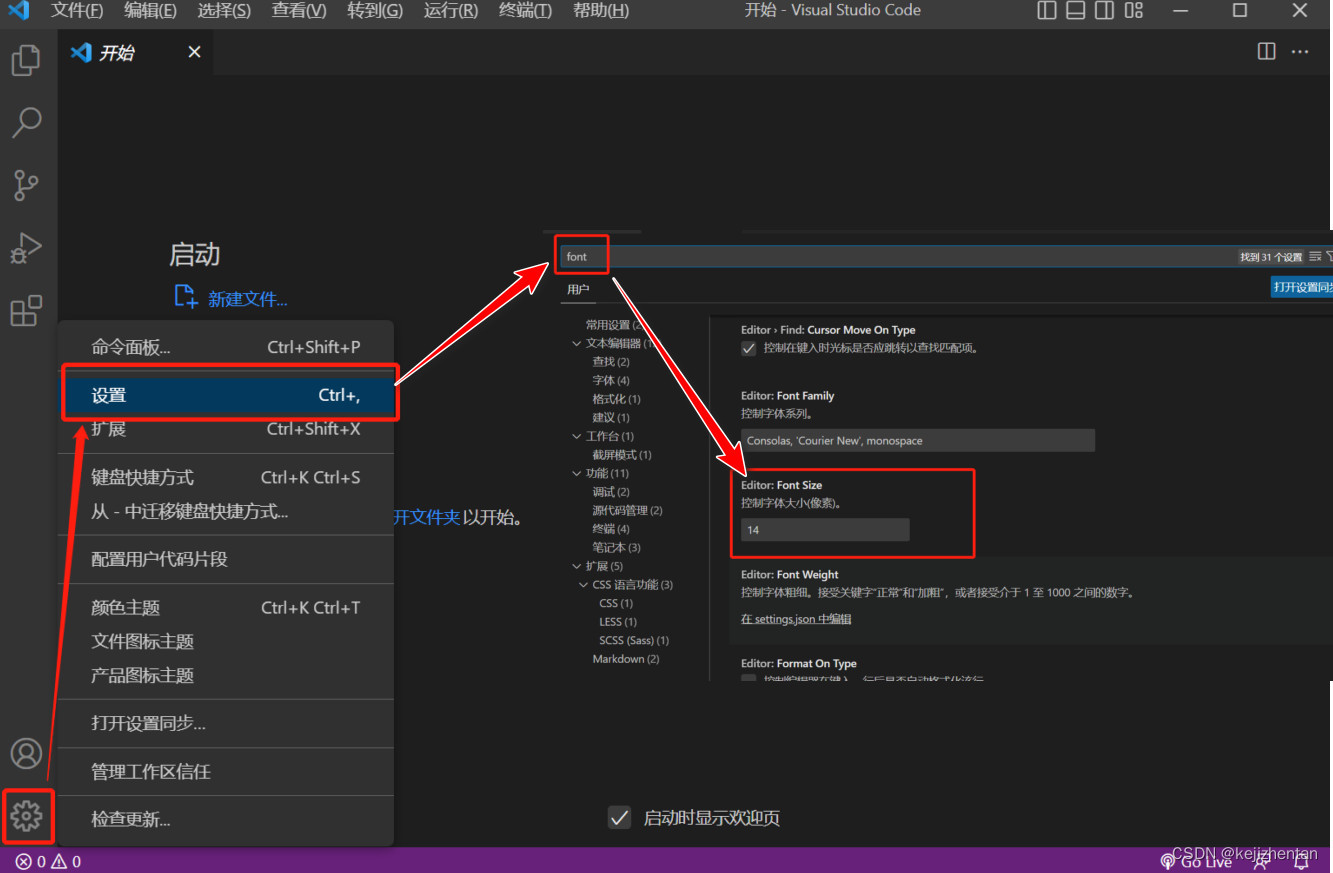Open the 终端(T) menu
This screenshot has height=873, width=1333.
pos(525,11)
